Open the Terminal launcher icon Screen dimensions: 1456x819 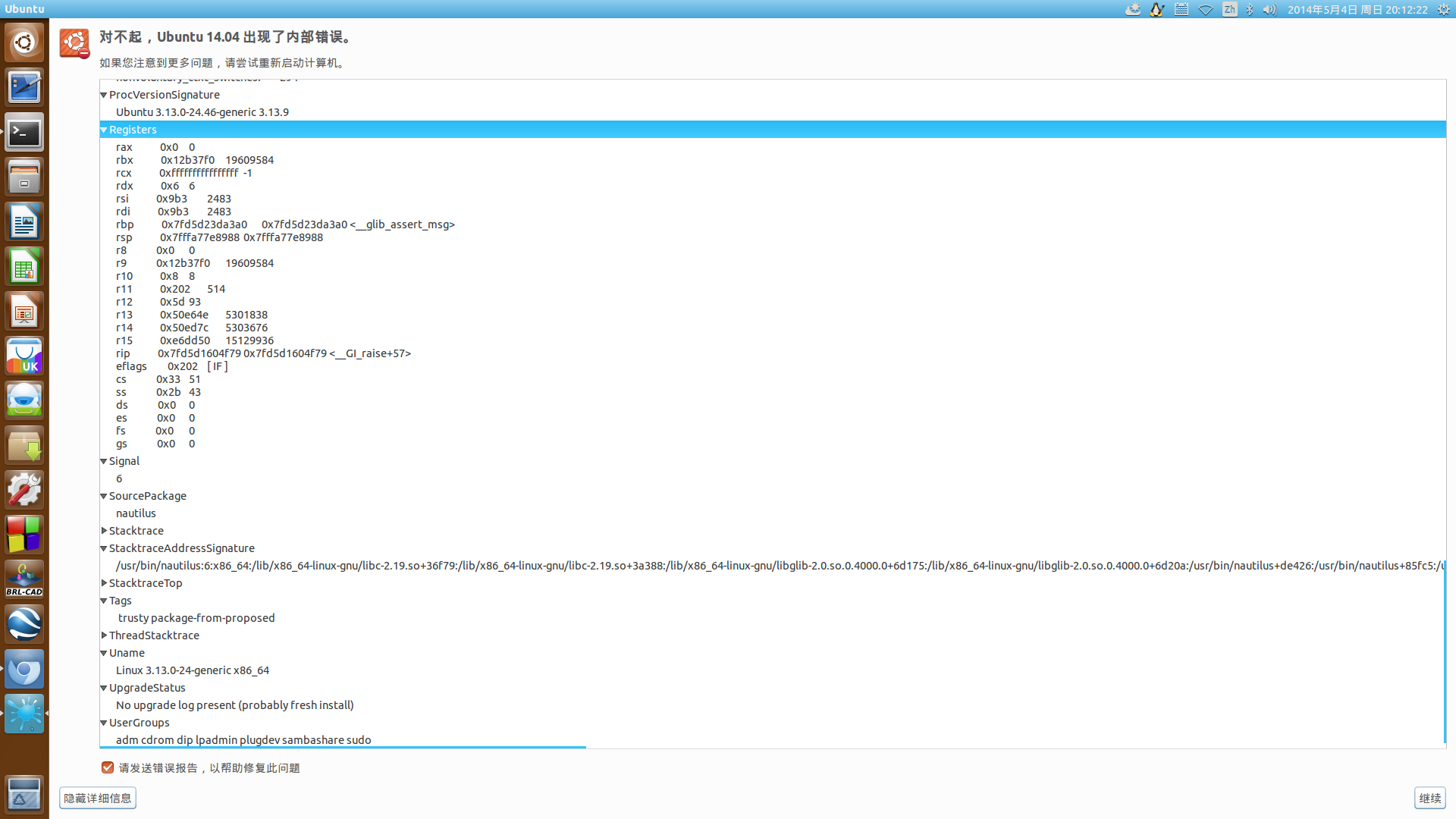[x=24, y=133]
